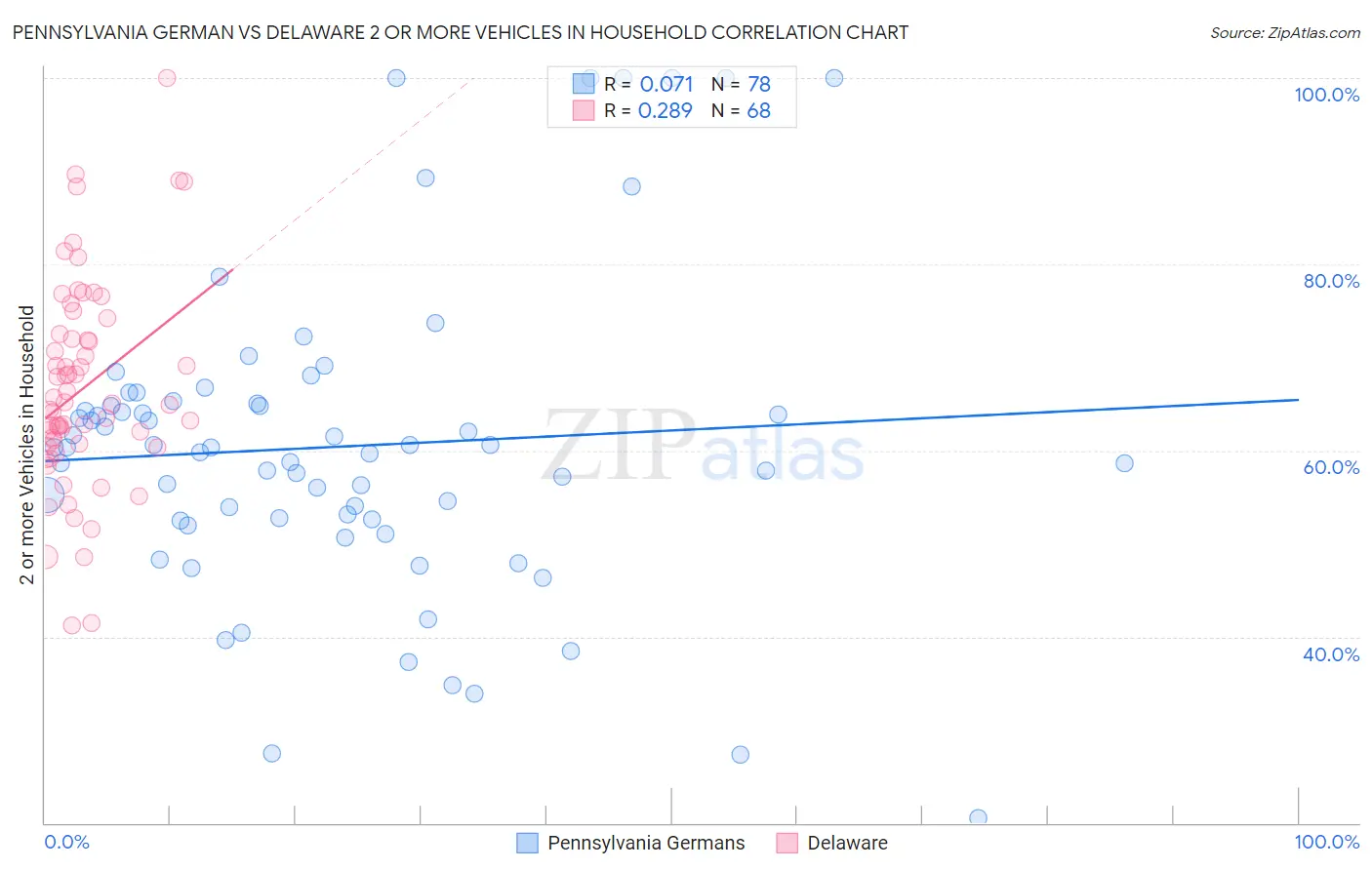Select the Pennsylvania Germans legend label

(646, 843)
